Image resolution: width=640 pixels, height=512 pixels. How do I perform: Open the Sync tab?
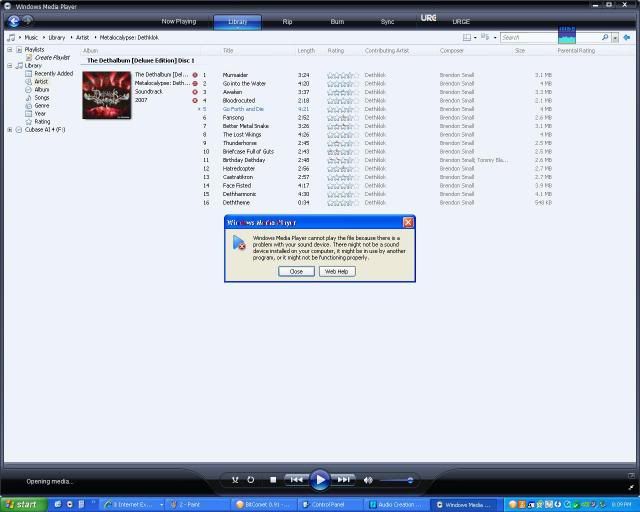[387, 22]
